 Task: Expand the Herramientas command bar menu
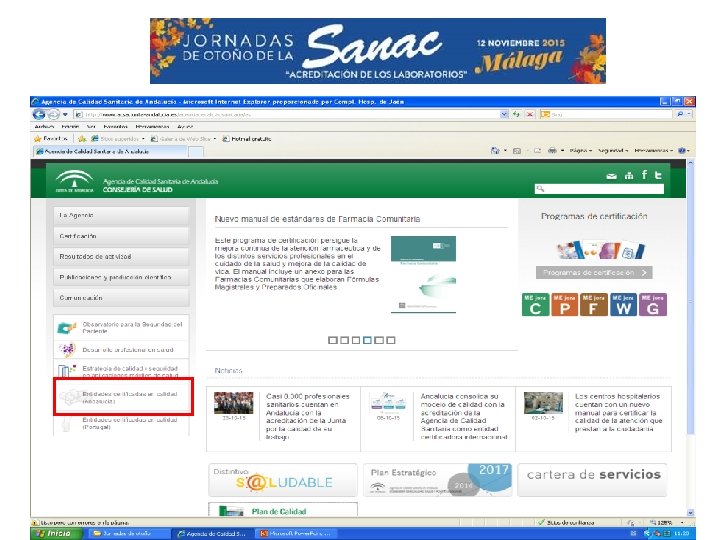[x=653, y=151]
